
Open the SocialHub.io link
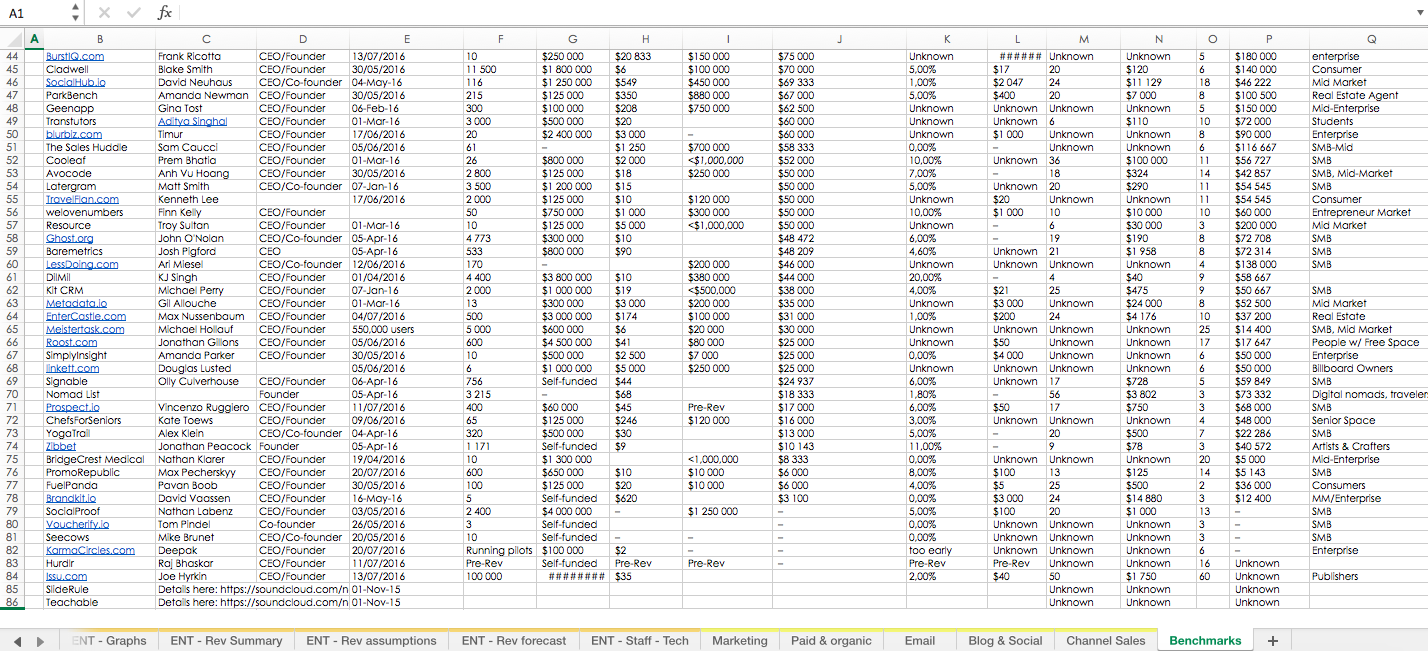pyautogui.click(x=75, y=83)
